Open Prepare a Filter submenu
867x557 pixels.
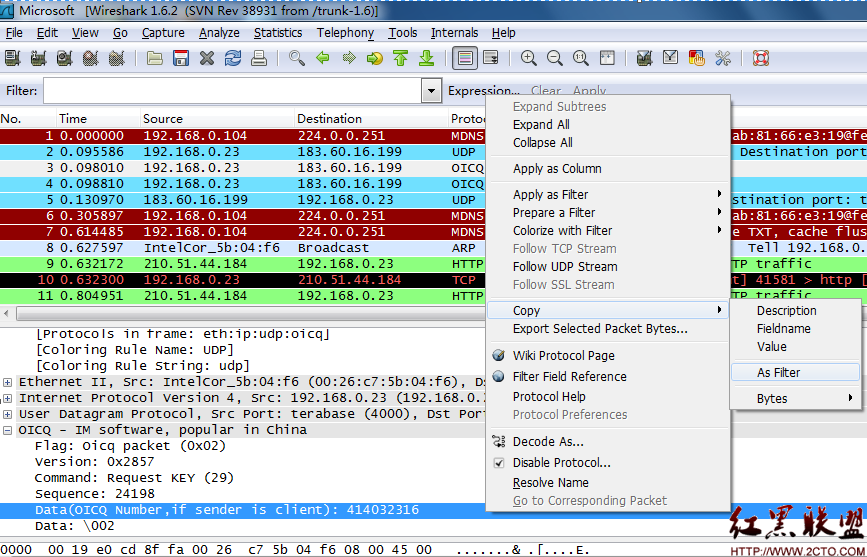click(x=608, y=213)
